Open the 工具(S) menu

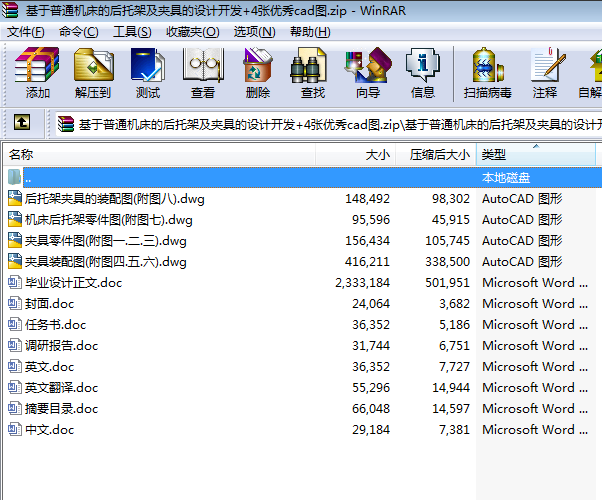pyautogui.click(x=132, y=31)
